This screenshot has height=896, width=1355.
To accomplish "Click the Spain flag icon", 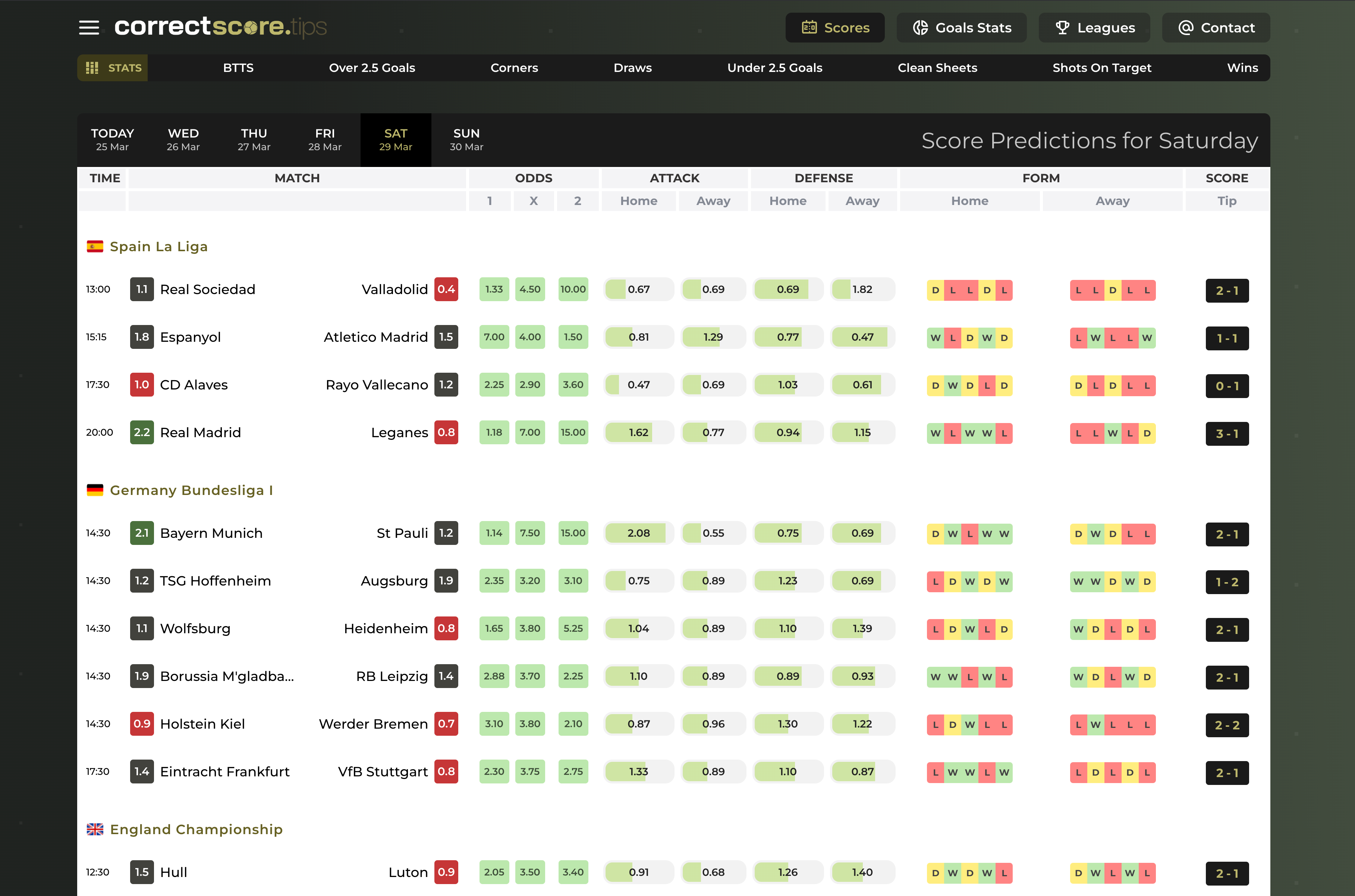I will (x=95, y=246).
